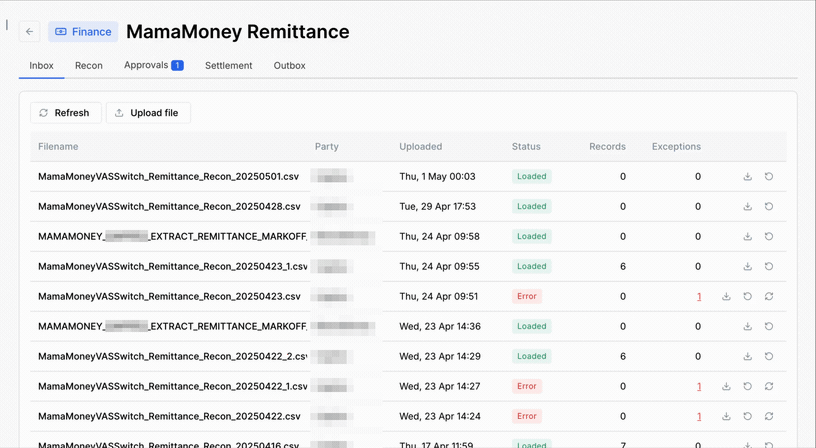Screen dimensions: 816x448
Task: Click upload time Thu, 1 May 00:03
Action: [x=437, y=176]
